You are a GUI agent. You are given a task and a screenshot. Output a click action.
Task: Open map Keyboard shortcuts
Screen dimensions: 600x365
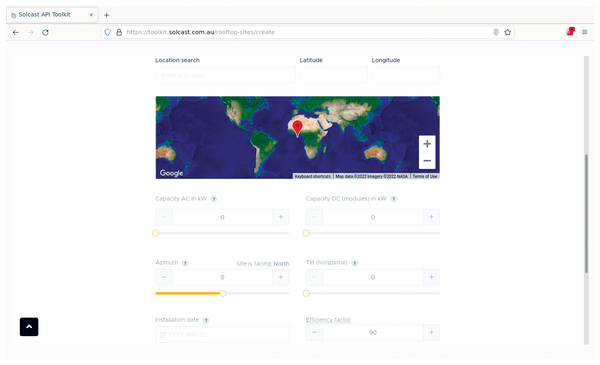pyautogui.click(x=313, y=176)
